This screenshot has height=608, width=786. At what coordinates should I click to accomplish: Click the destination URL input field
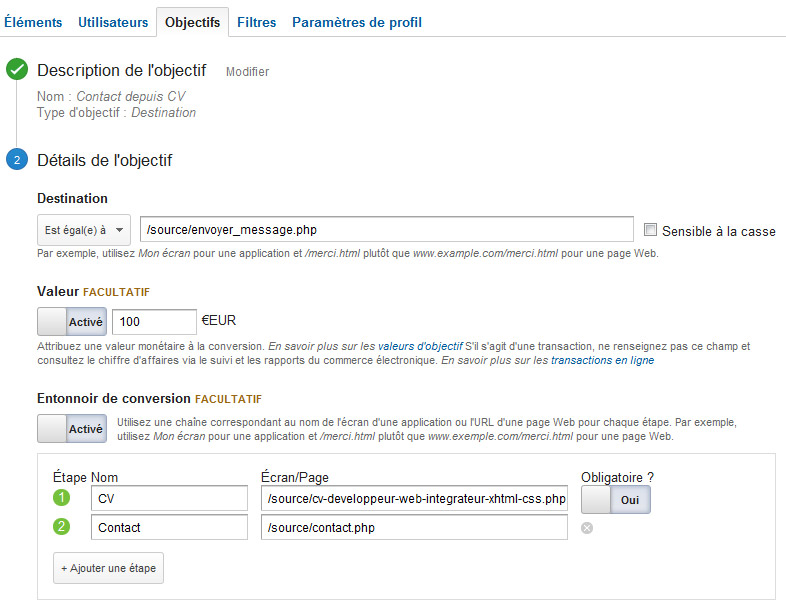point(386,230)
